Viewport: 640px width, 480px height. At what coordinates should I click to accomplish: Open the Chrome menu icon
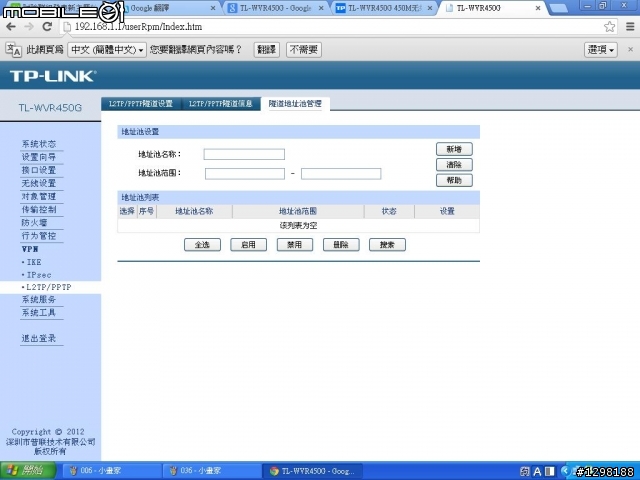(630, 27)
